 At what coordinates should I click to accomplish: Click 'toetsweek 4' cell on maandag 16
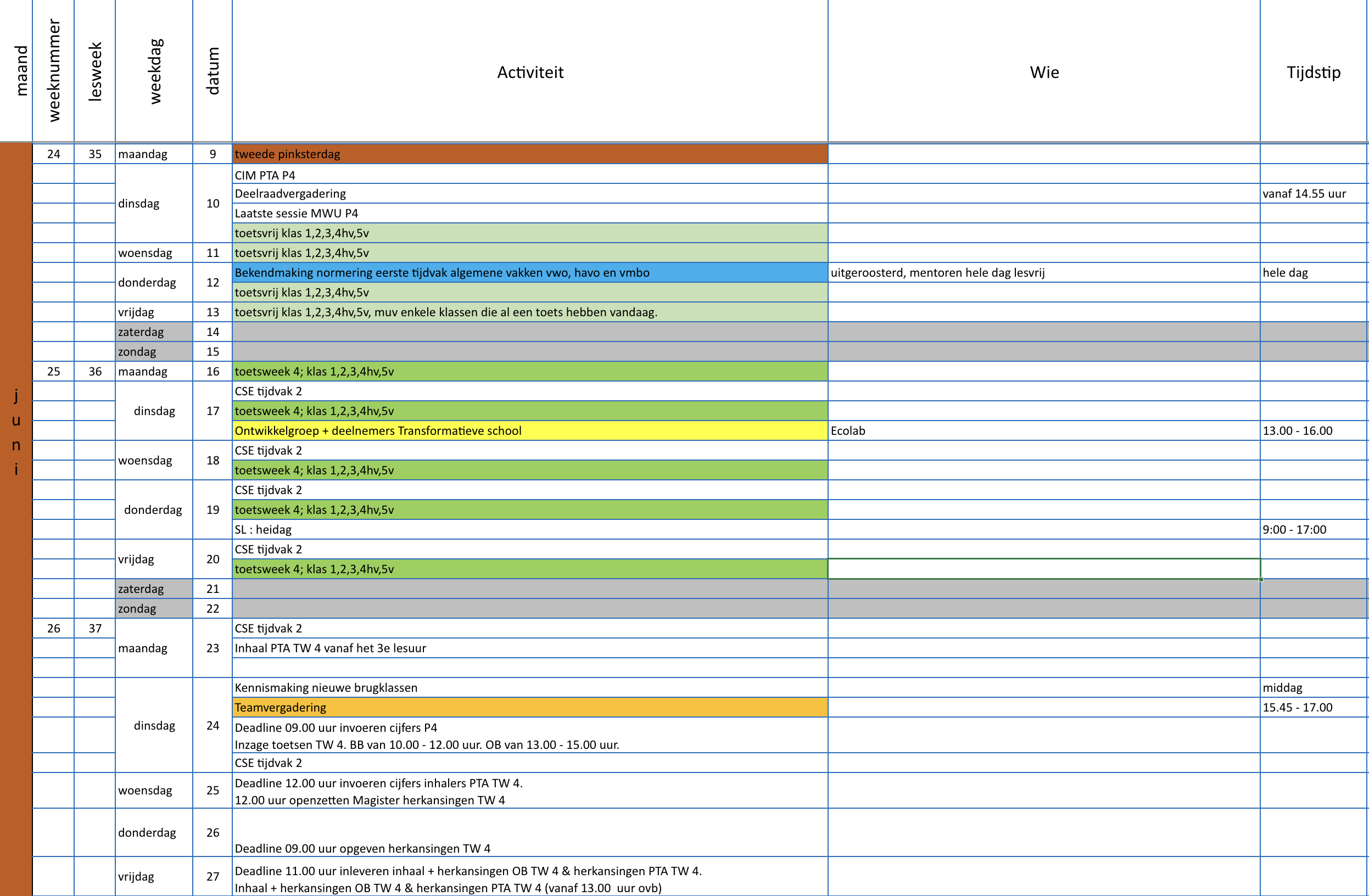[530, 372]
